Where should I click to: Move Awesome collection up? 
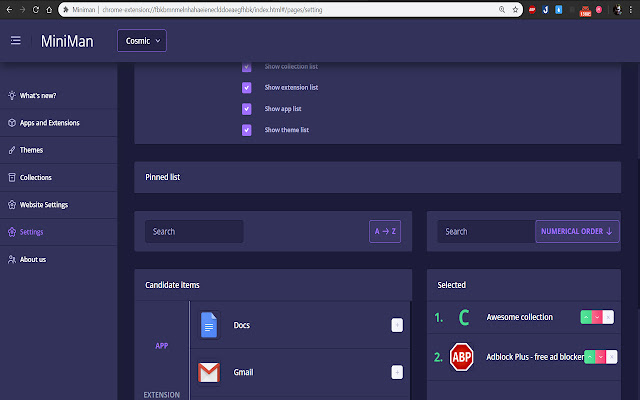[586, 317]
